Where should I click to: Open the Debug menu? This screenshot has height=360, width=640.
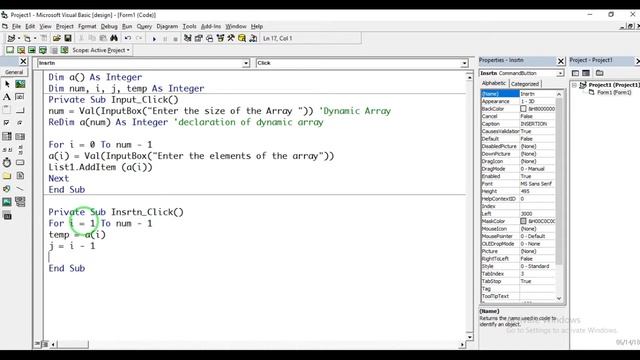click(x=109, y=27)
